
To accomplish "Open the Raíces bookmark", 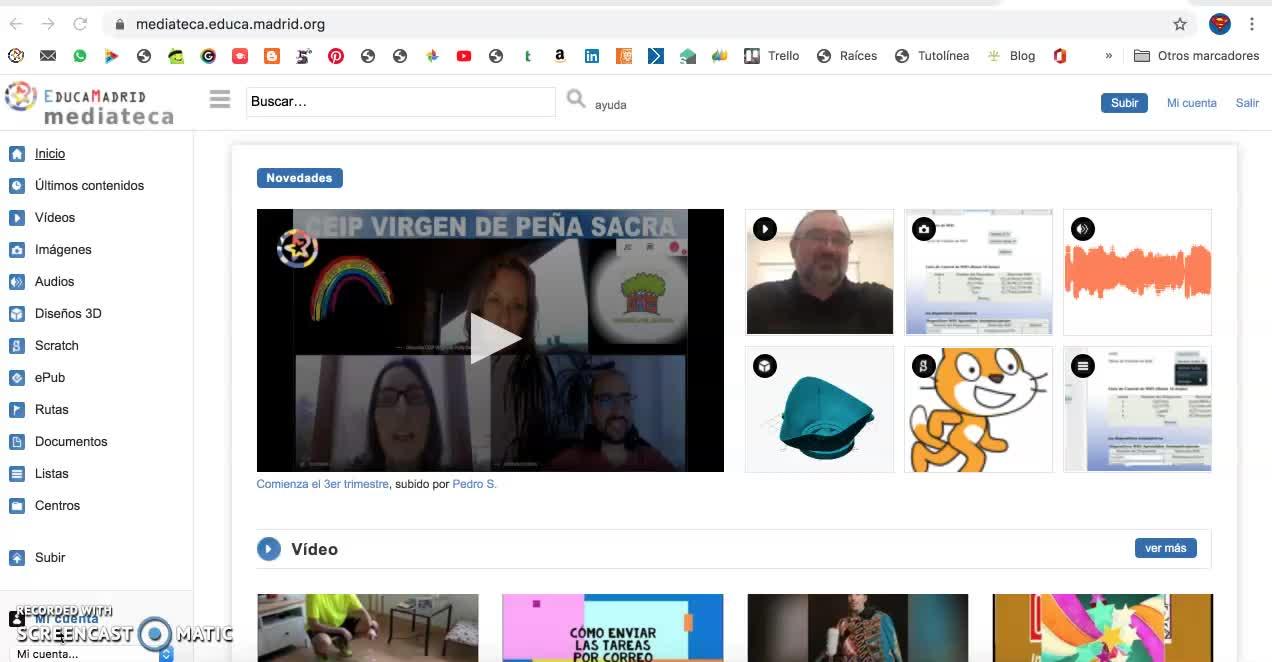I will pyautogui.click(x=847, y=56).
